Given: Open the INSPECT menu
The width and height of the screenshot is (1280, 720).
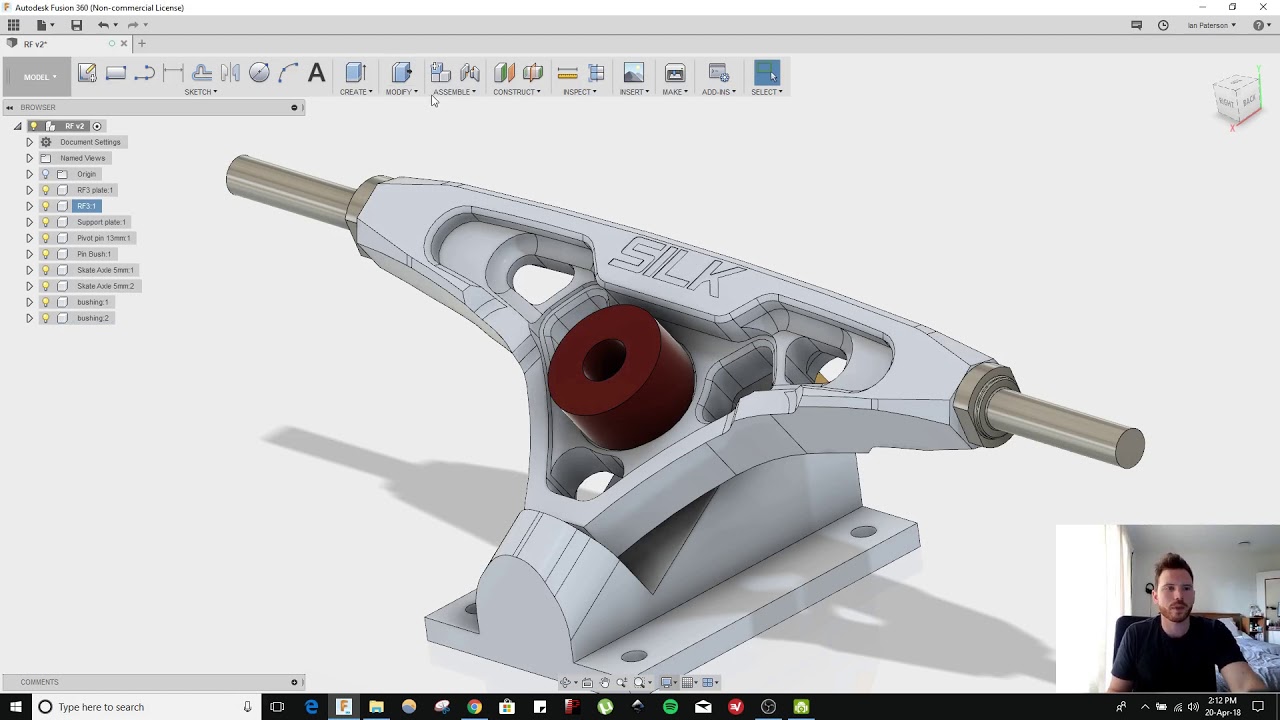Looking at the screenshot, I should [579, 92].
